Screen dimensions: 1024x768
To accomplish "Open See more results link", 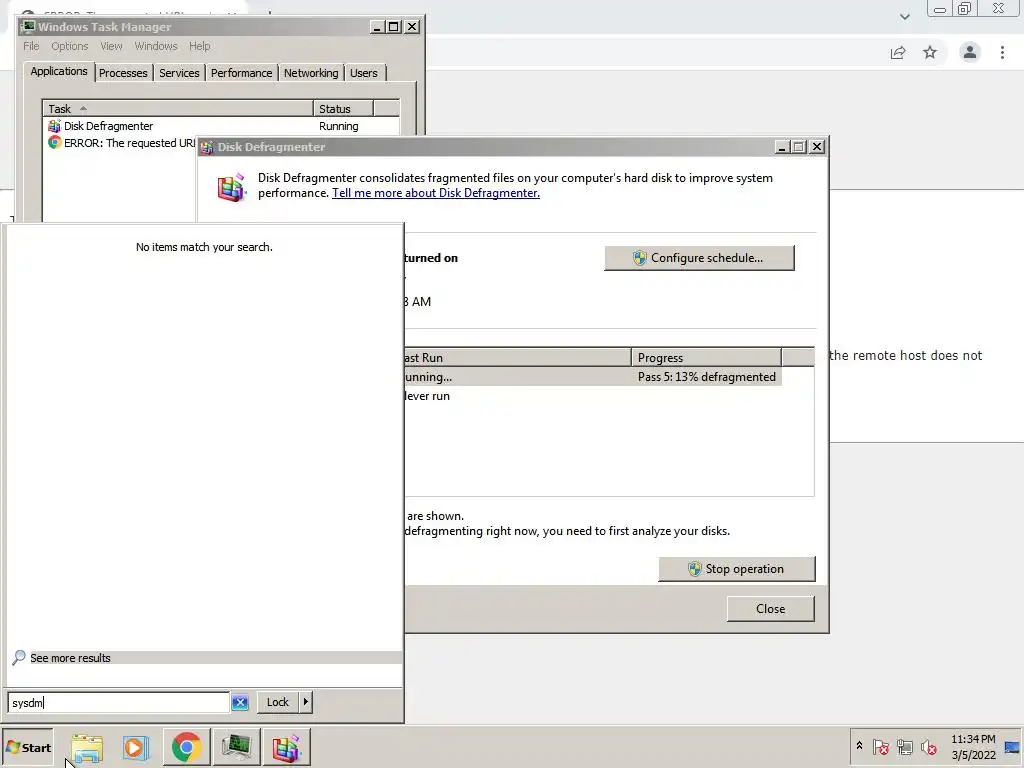I will pyautogui.click(x=70, y=658).
